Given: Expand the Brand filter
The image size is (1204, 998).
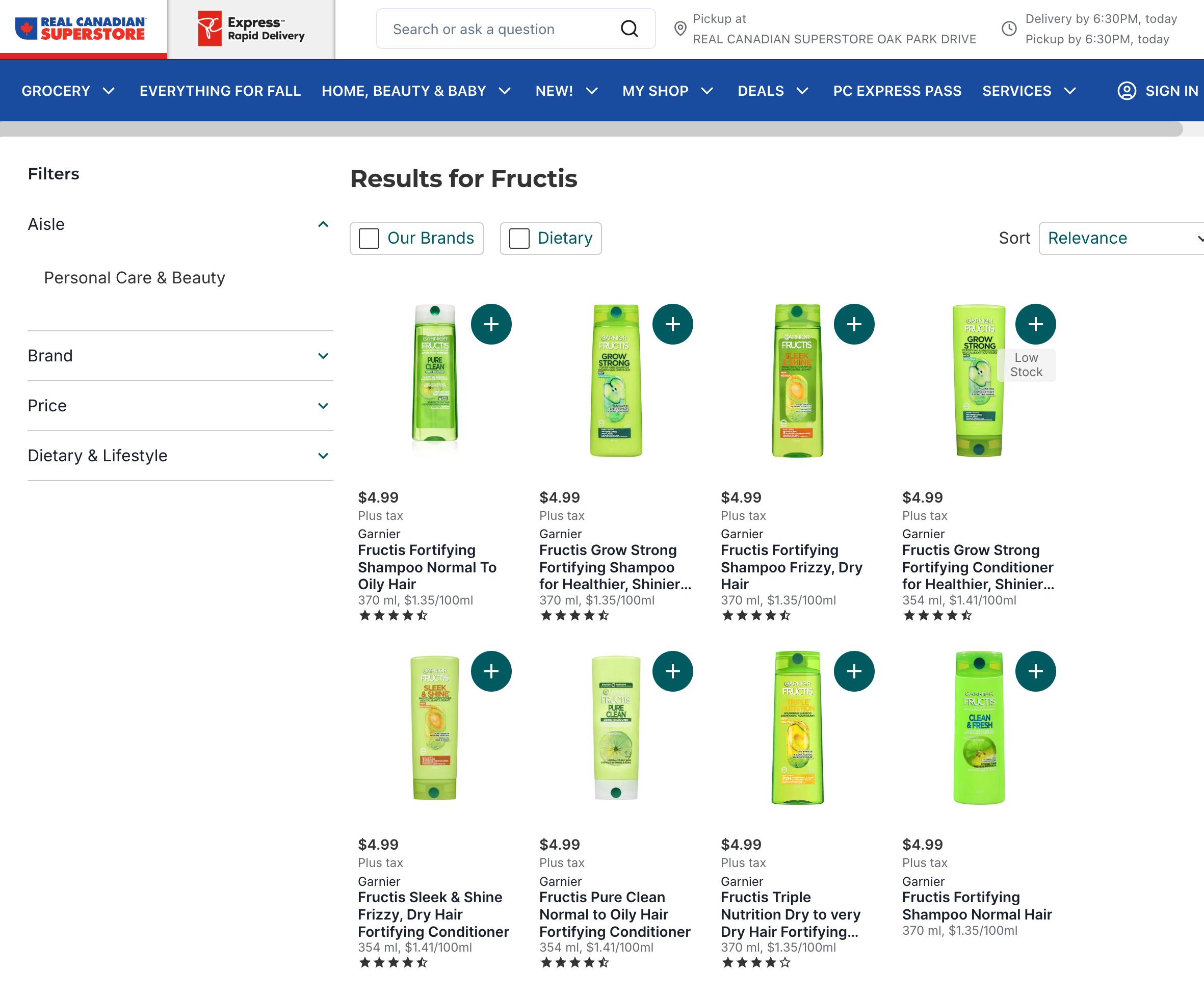Looking at the screenshot, I should tap(323, 356).
